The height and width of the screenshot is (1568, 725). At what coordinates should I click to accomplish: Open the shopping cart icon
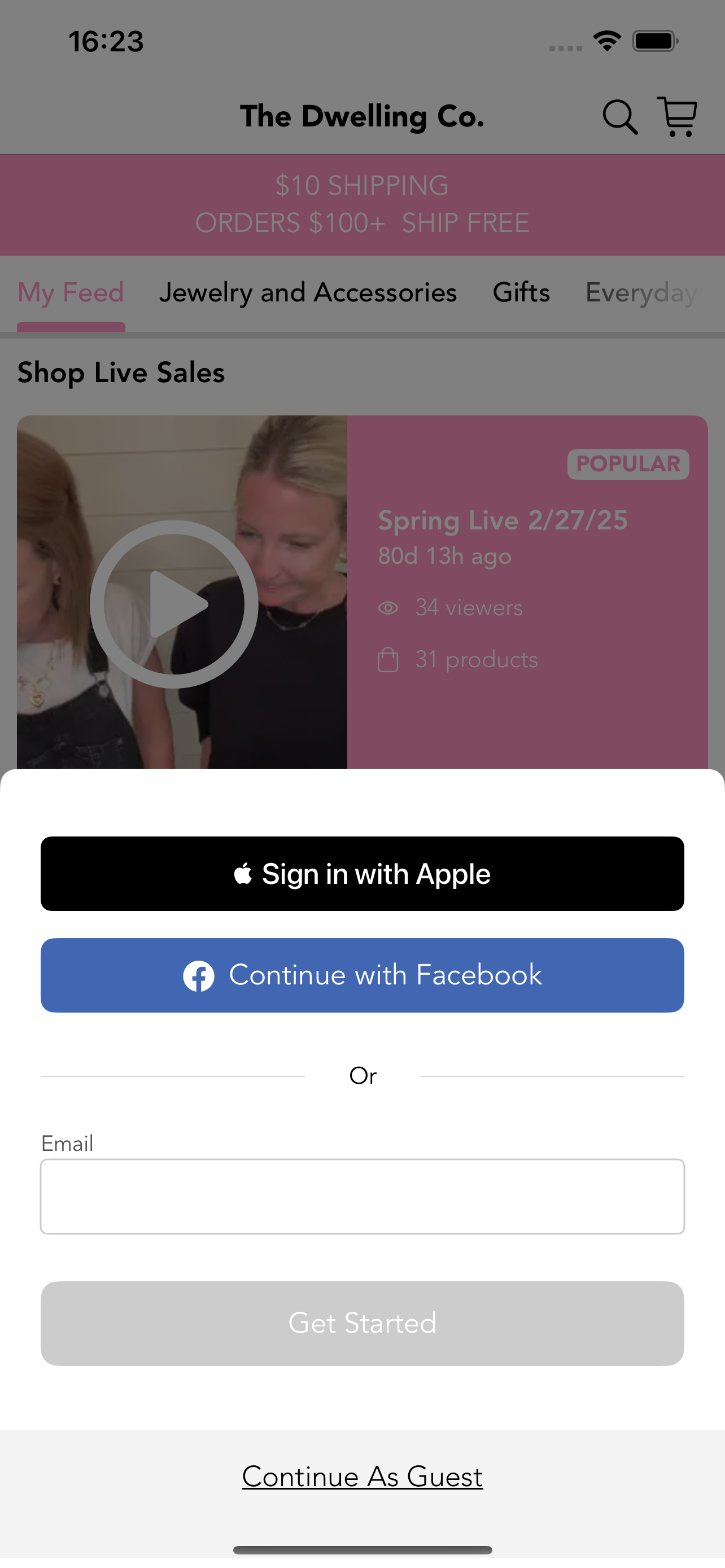[677, 116]
